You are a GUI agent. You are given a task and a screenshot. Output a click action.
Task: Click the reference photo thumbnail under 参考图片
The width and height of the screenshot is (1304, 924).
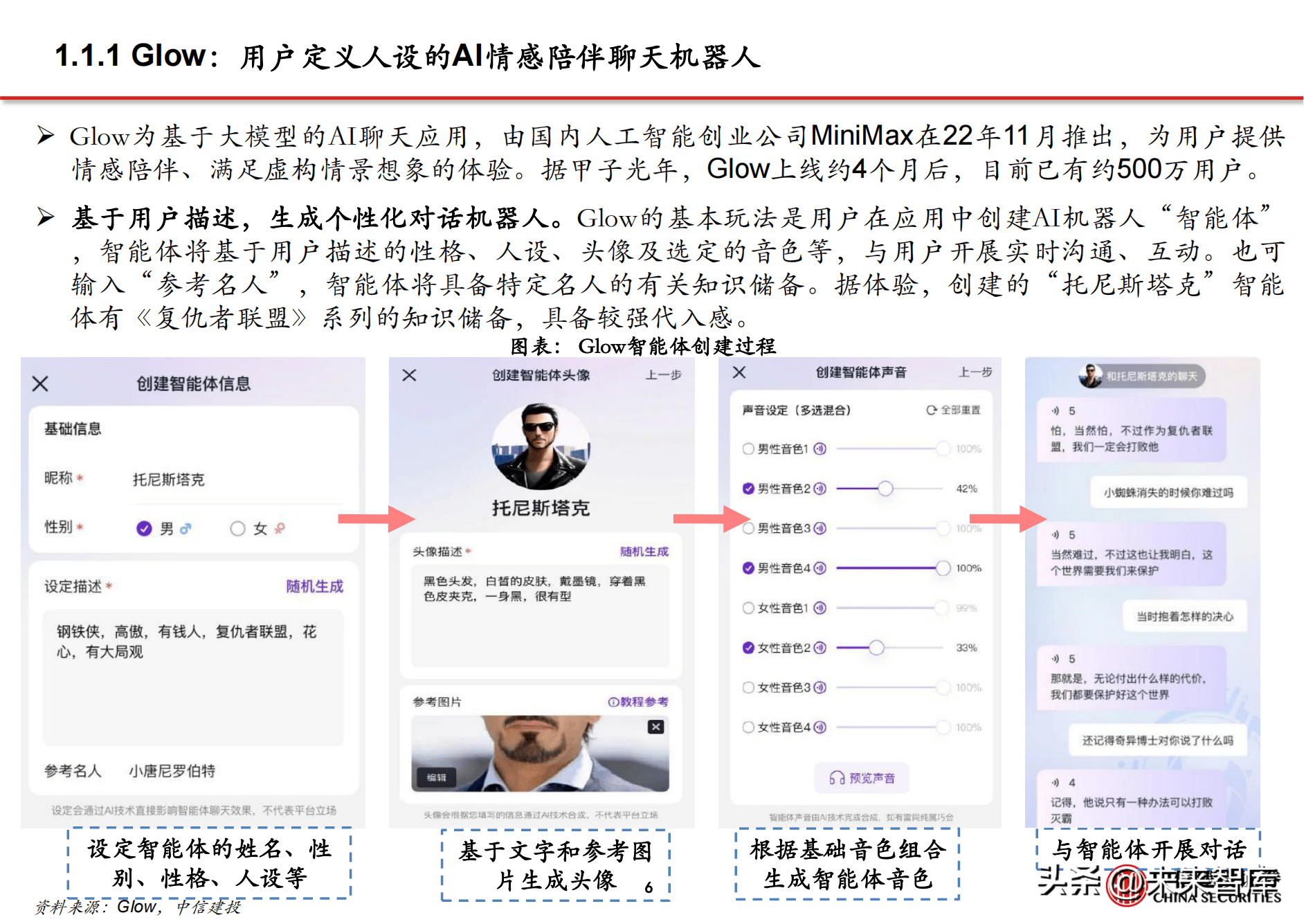[541, 754]
